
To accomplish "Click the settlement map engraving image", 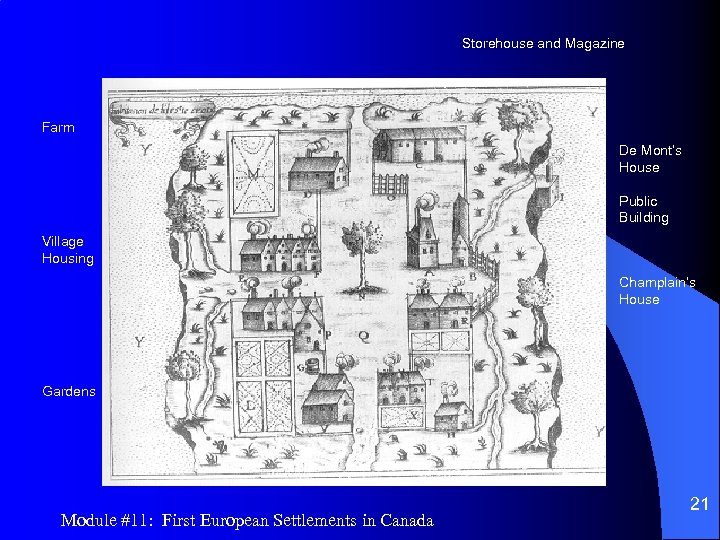I will click(354, 281).
